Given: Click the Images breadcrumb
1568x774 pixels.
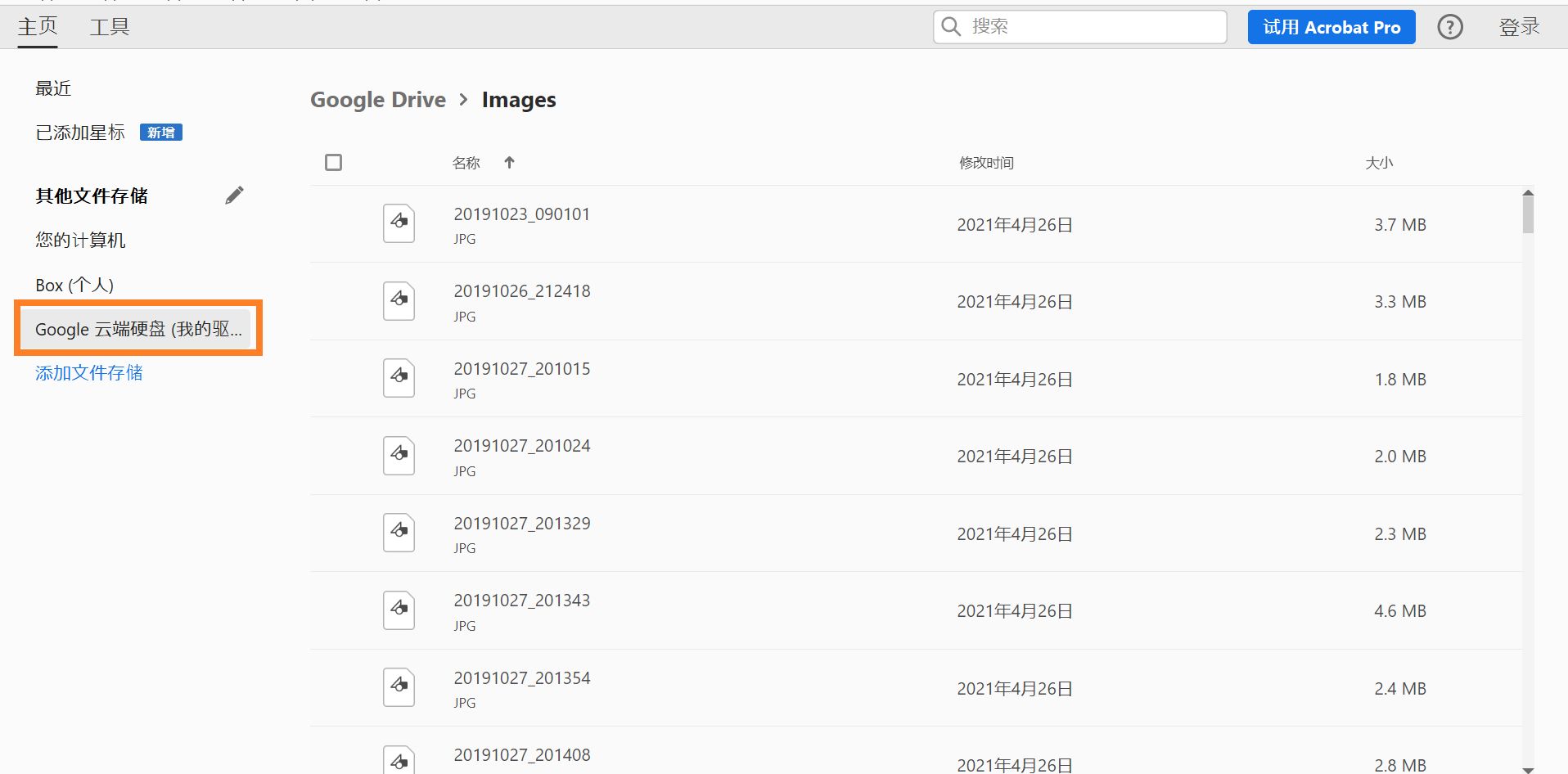Looking at the screenshot, I should click(519, 100).
